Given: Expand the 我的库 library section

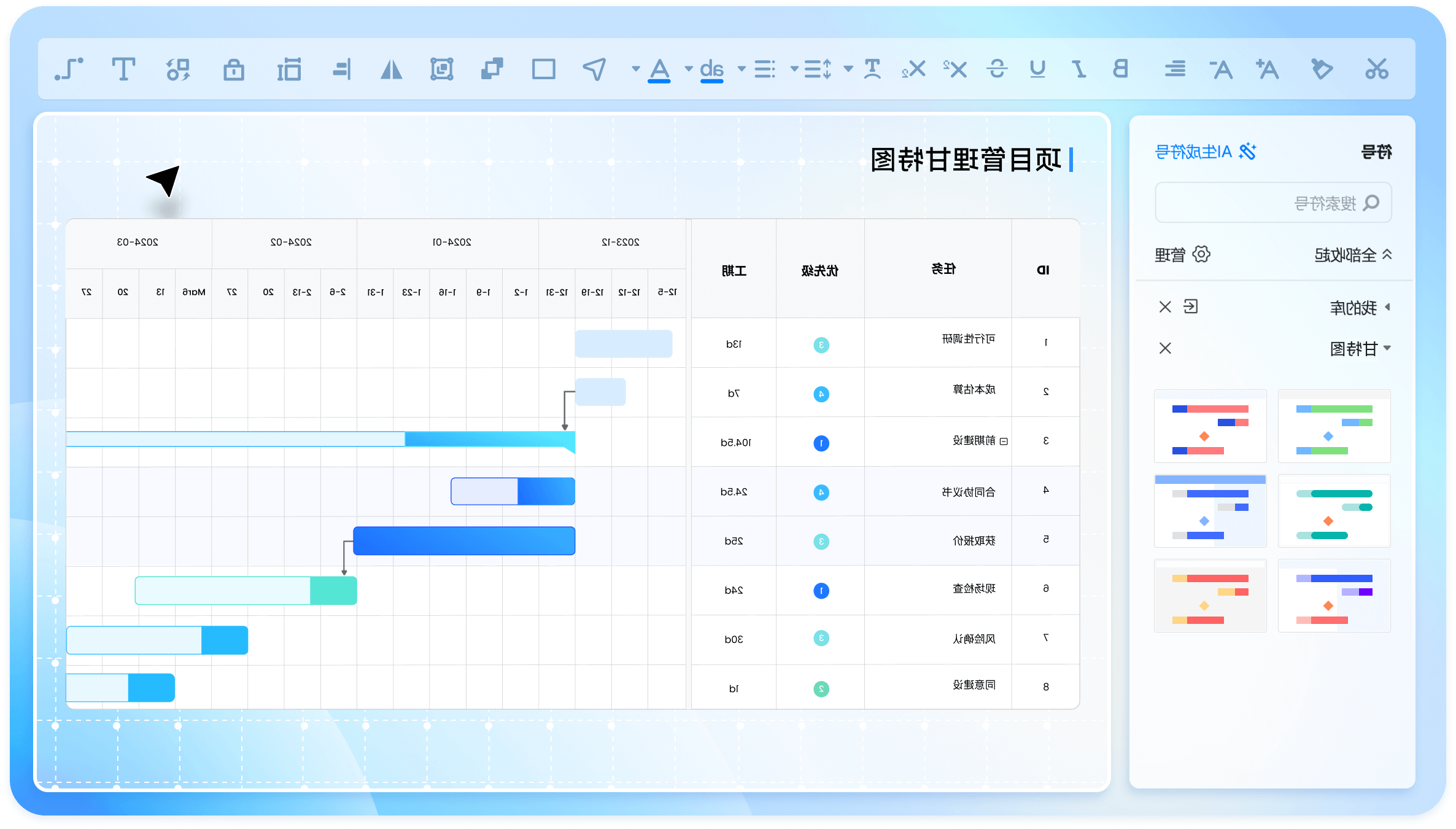Looking at the screenshot, I should (1387, 306).
